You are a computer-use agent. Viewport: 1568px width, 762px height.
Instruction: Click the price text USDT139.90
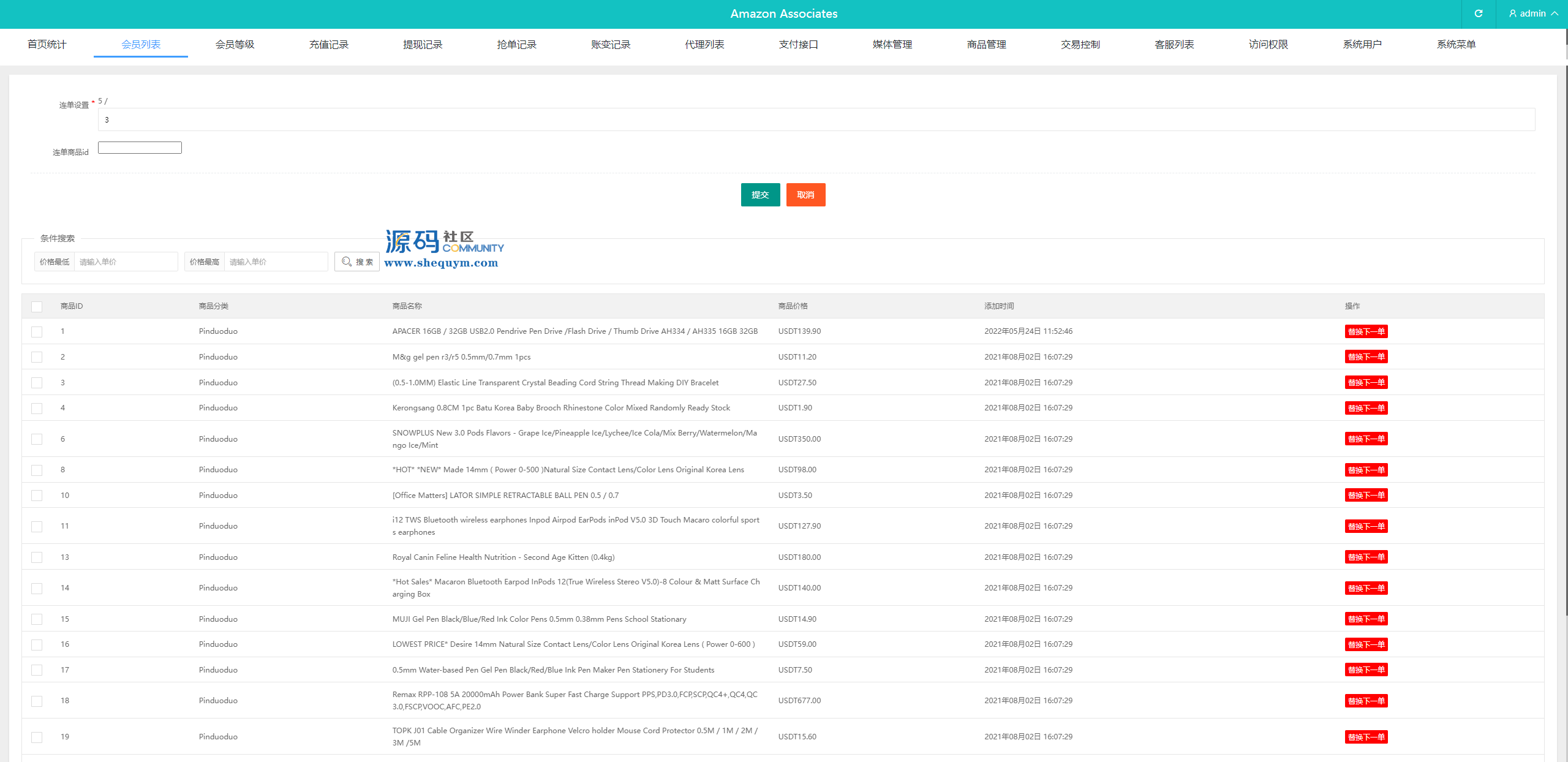coord(799,331)
